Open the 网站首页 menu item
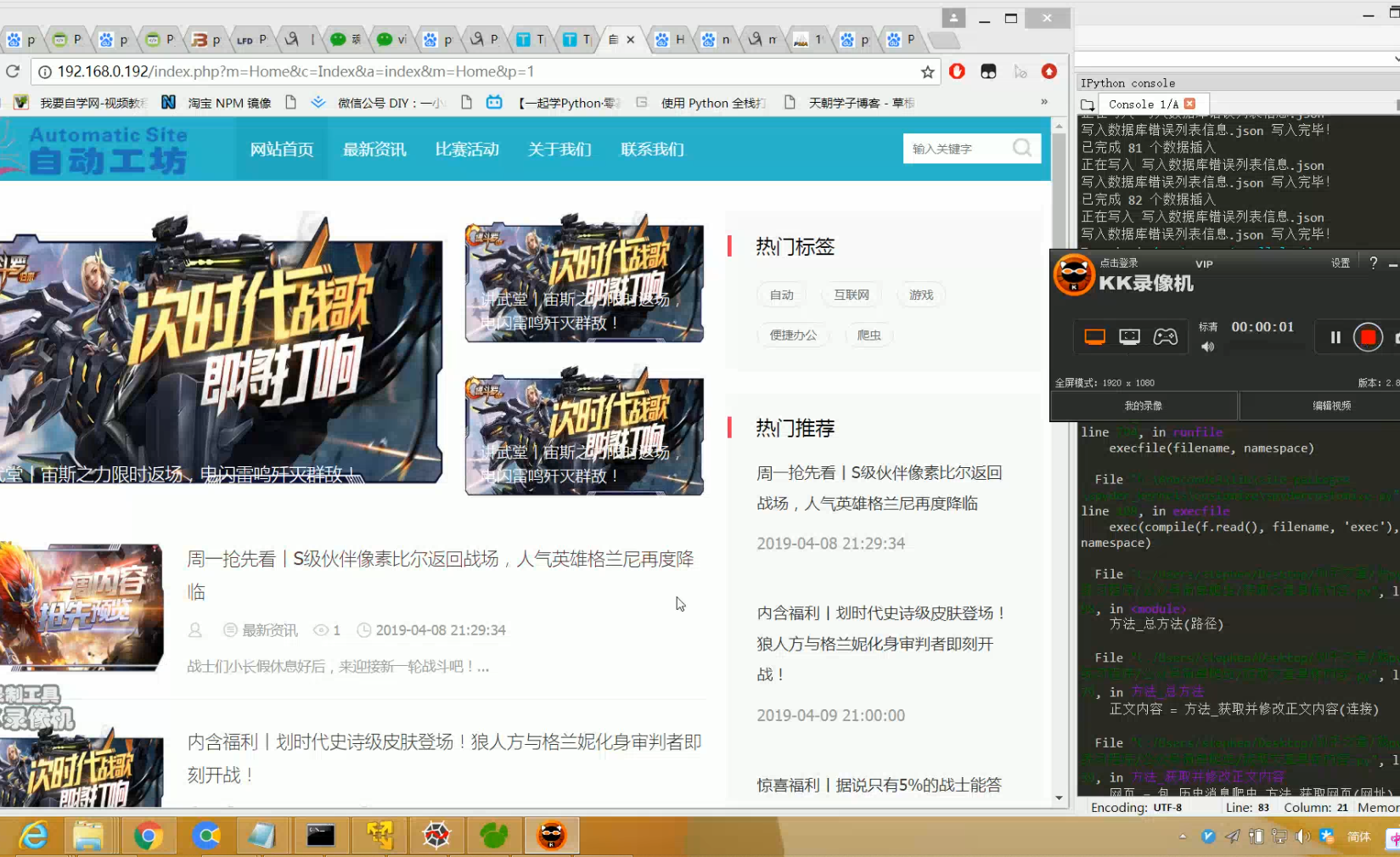 tap(282, 149)
